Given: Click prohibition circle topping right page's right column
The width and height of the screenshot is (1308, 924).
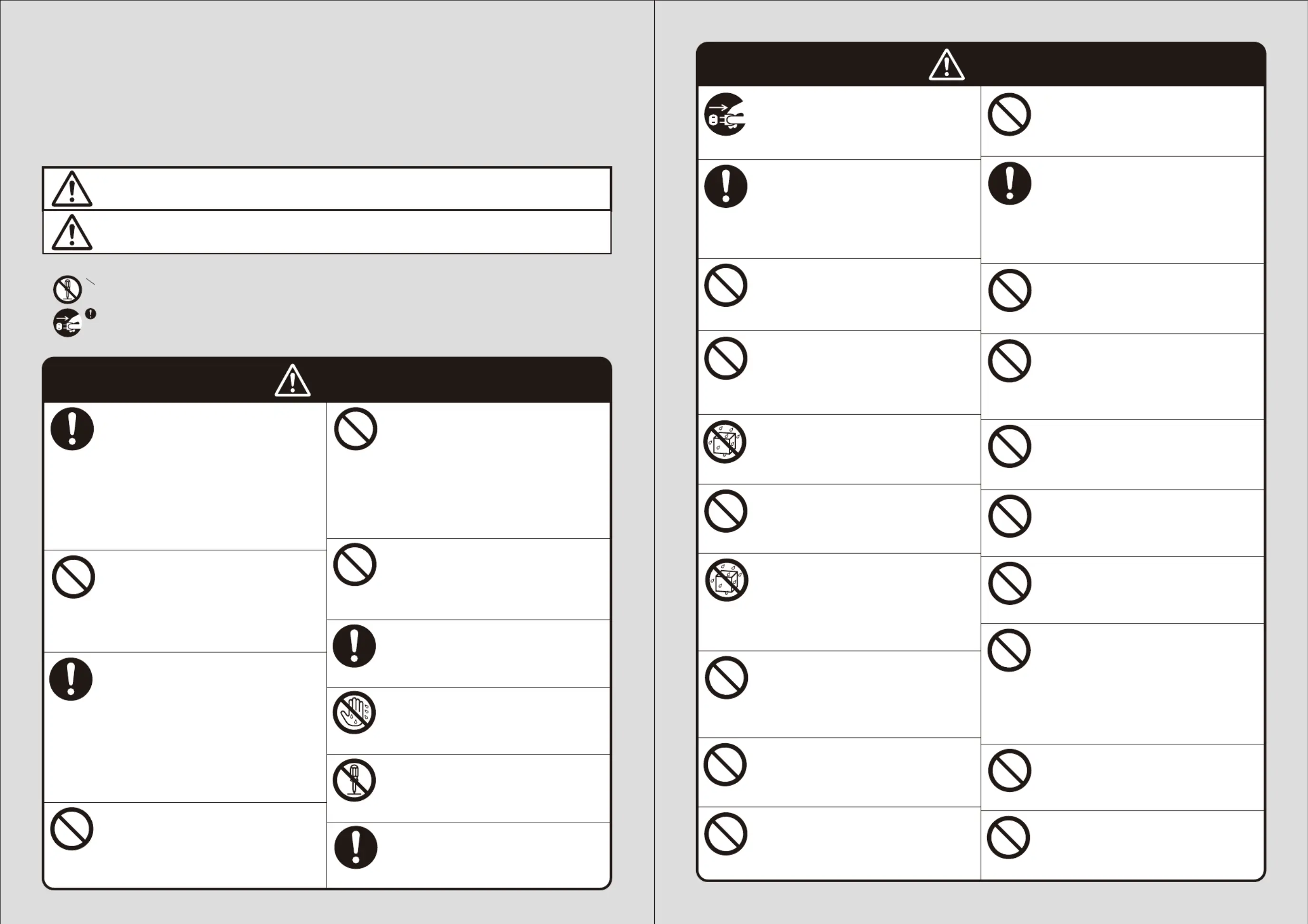Looking at the screenshot, I should point(1009,115).
